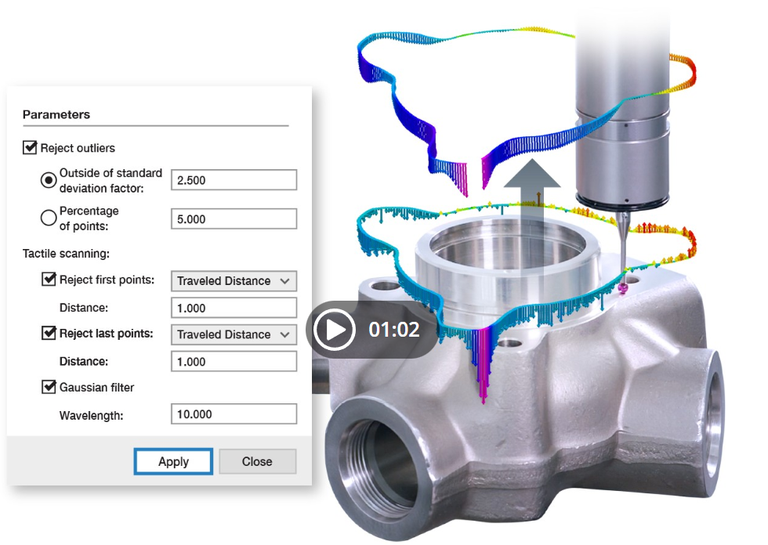This screenshot has height=545, width=768.
Task: Click the Distance field under Reject first points
Action: [234, 308]
